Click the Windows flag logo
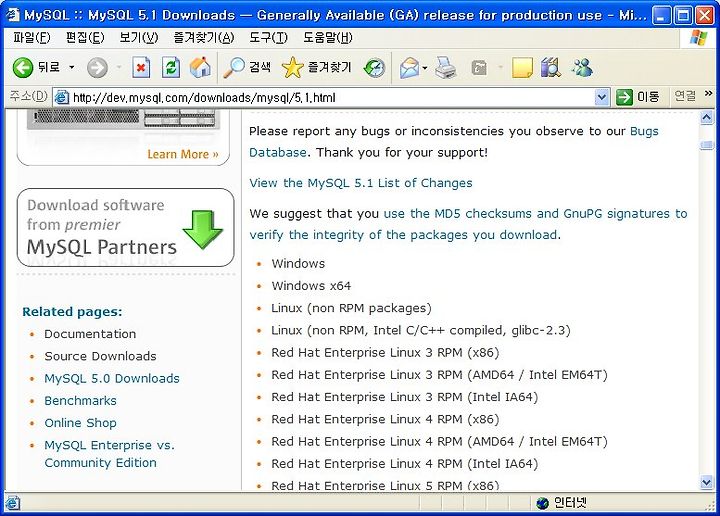720x516 pixels. 699,38
